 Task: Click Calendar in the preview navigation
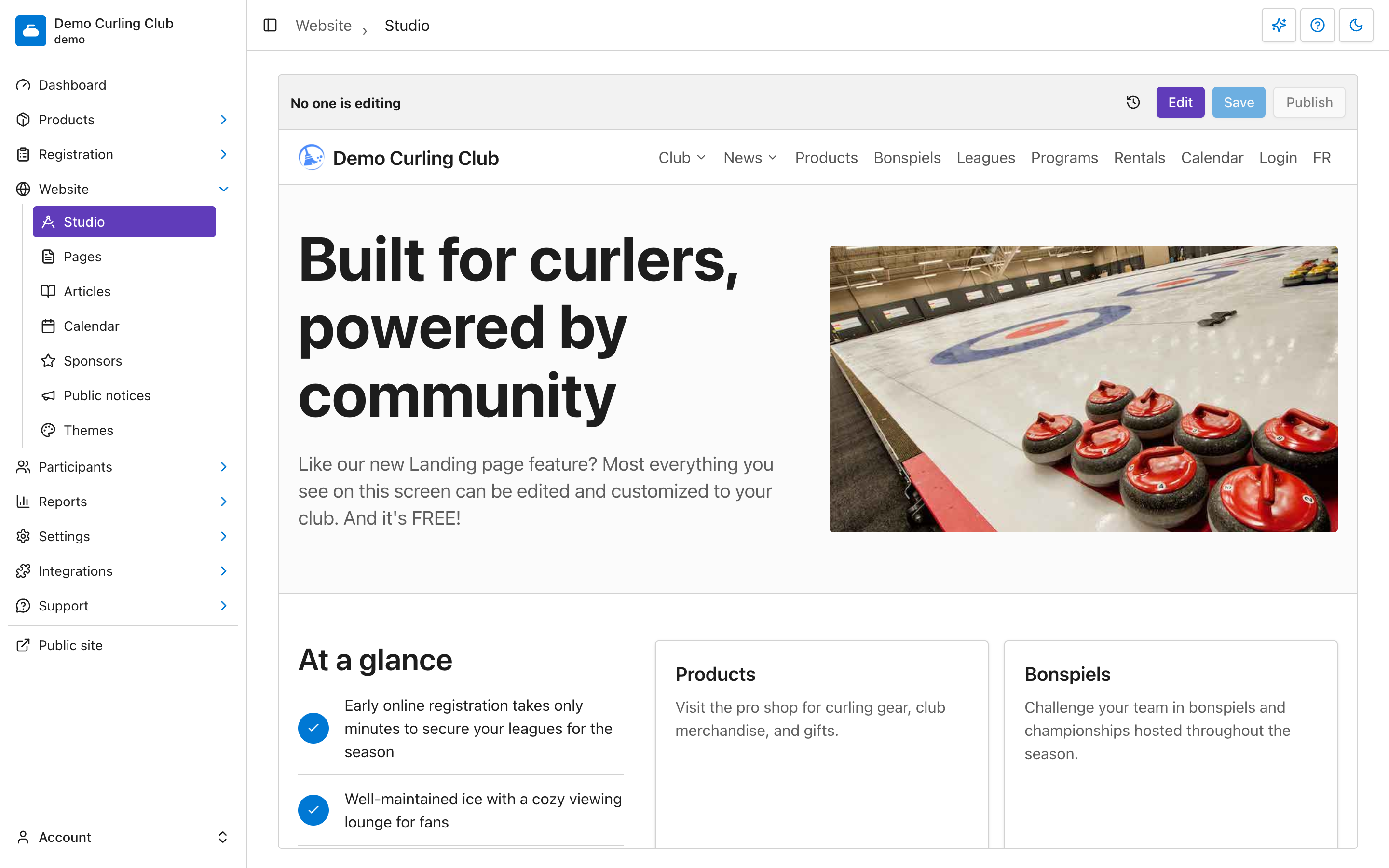[x=1212, y=158]
